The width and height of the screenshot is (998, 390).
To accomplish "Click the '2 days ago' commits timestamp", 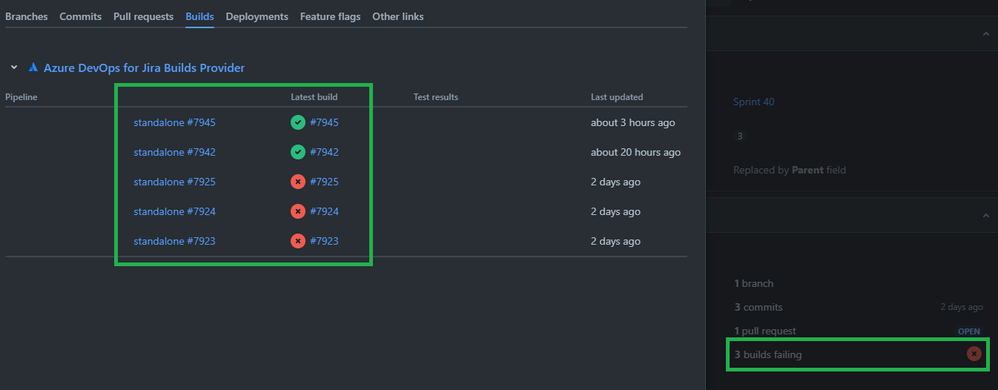I will point(962,307).
